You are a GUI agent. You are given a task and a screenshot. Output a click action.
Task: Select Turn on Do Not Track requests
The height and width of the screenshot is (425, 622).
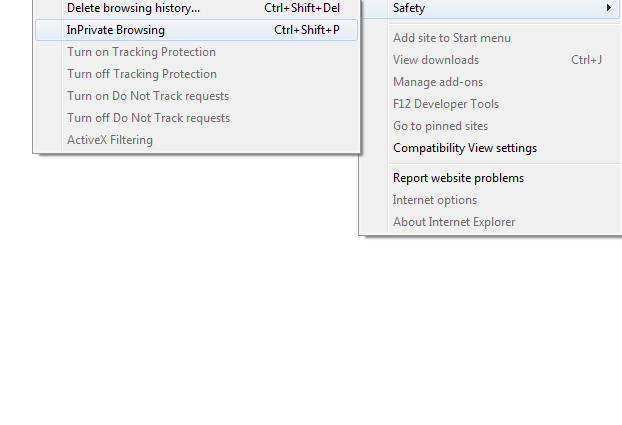148,96
